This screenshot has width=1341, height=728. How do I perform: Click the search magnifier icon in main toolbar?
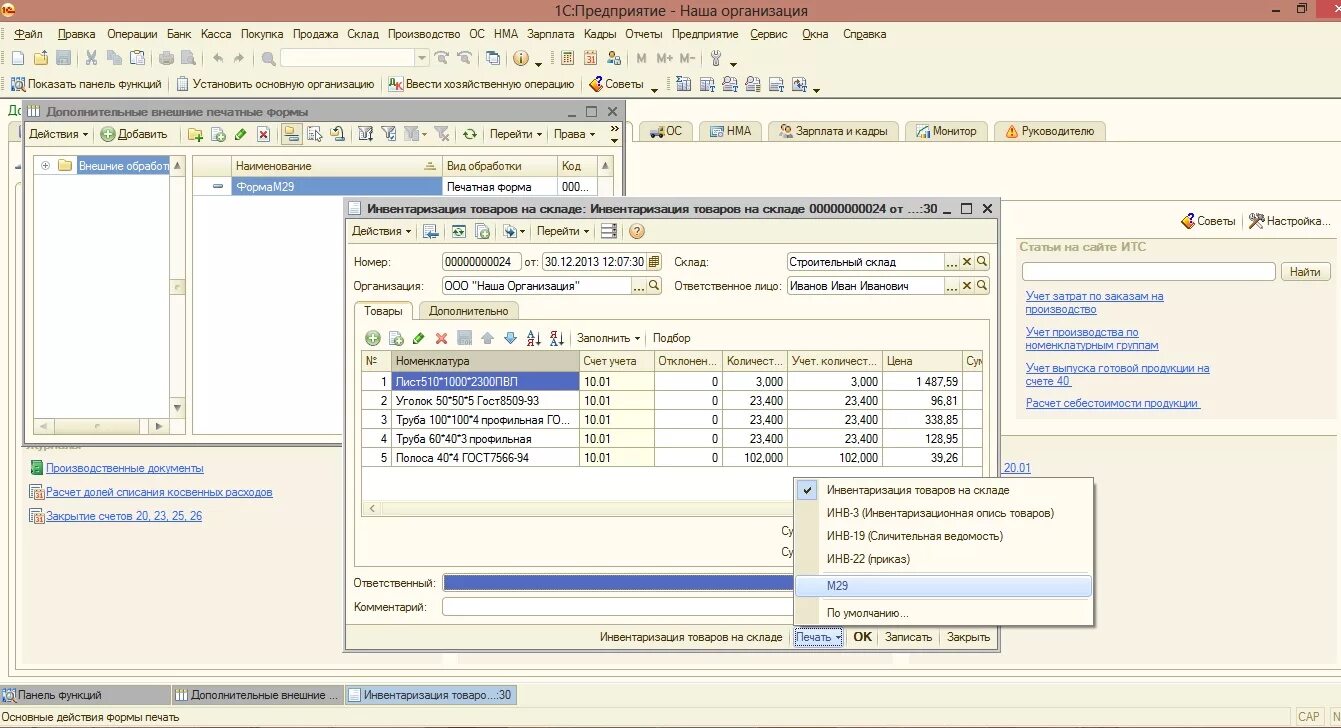[x=269, y=59]
